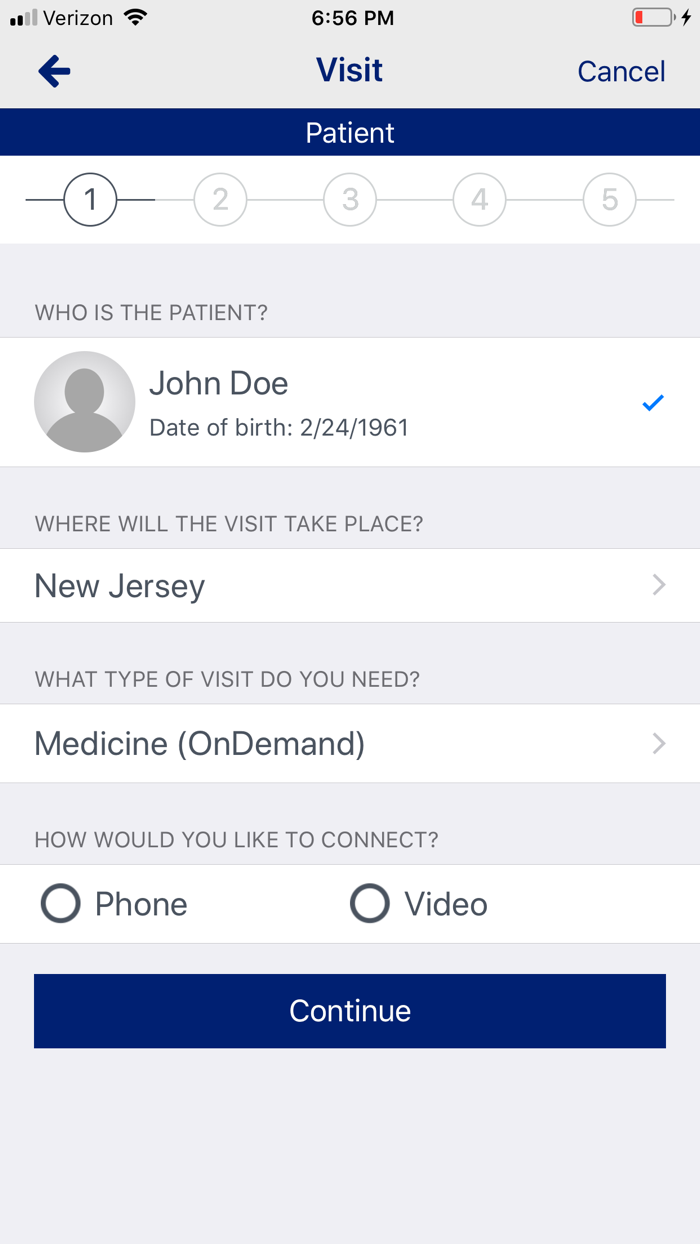The image size is (700, 1244).
Task: Go to step 2 in progress bar
Action: point(220,200)
